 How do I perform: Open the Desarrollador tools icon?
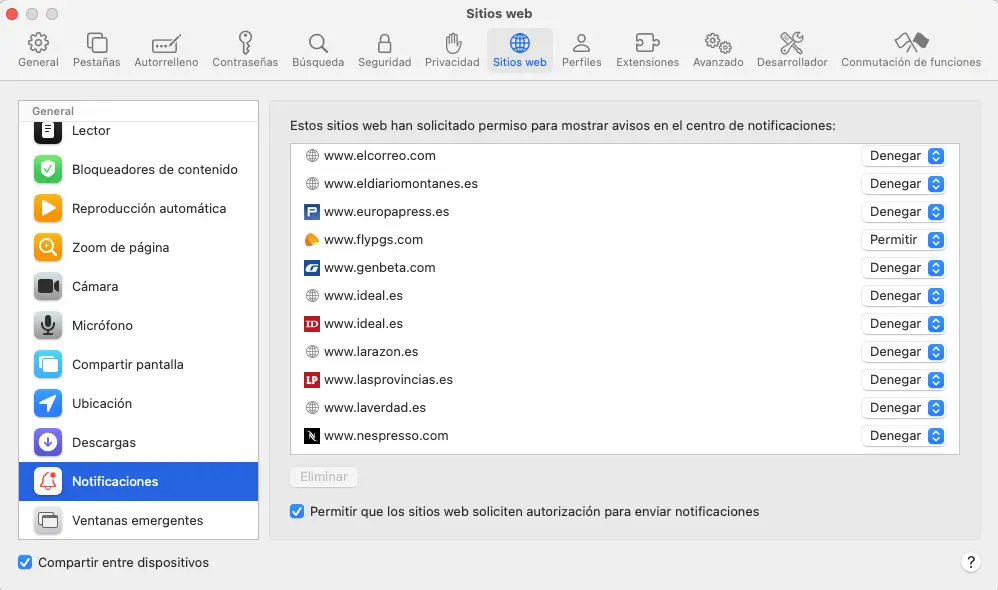(x=792, y=43)
